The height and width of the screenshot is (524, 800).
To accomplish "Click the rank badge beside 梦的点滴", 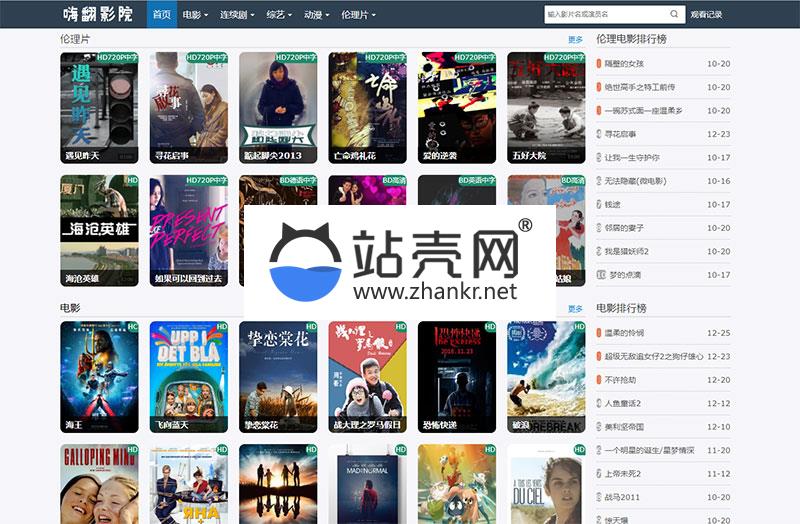I will (x=601, y=275).
